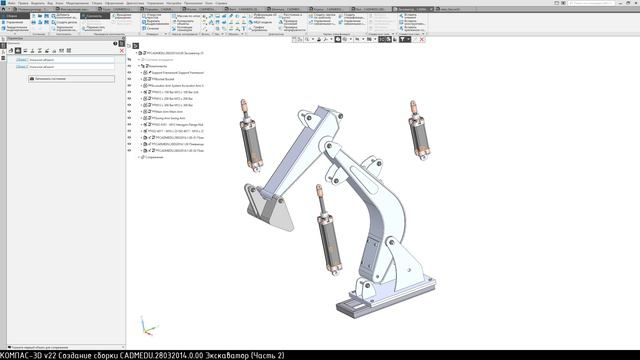
Task: Expand the Support Framework tree node
Action: click(x=142, y=73)
